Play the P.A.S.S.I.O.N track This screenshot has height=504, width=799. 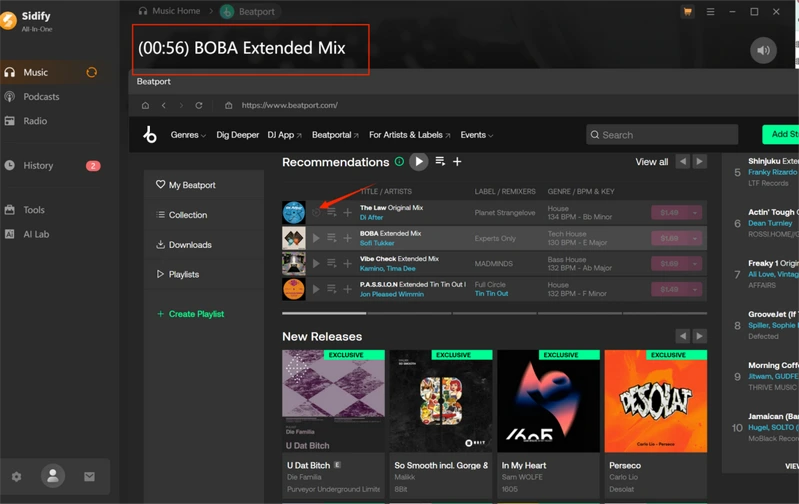click(316, 289)
